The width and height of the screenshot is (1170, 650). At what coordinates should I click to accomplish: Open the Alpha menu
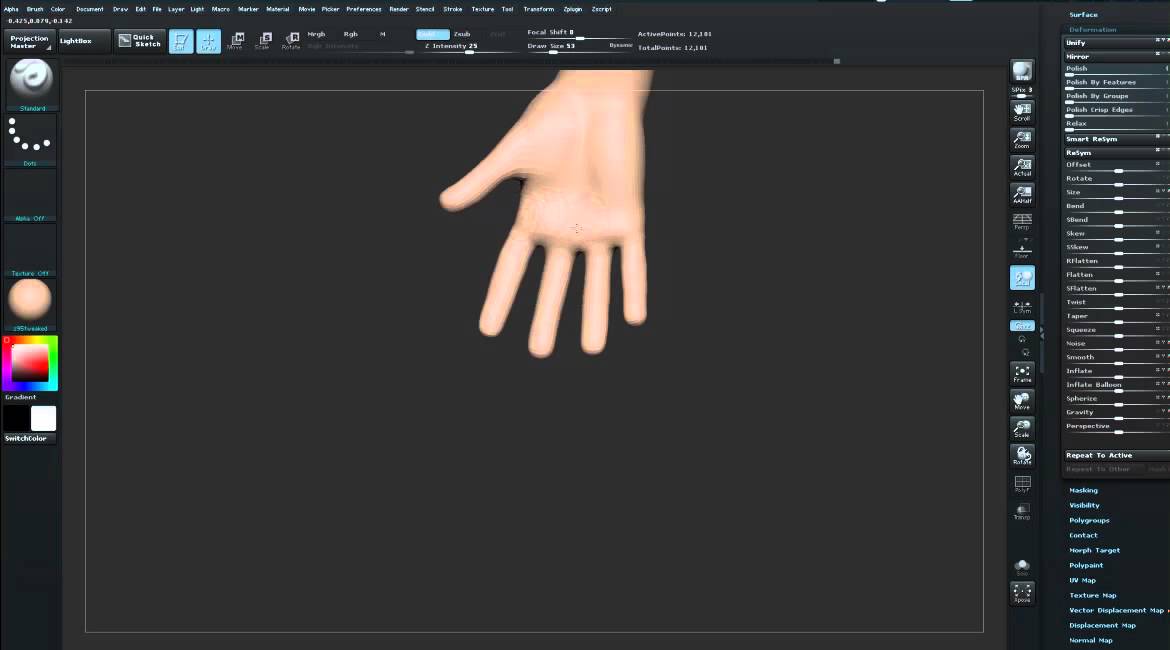pyautogui.click(x=11, y=9)
